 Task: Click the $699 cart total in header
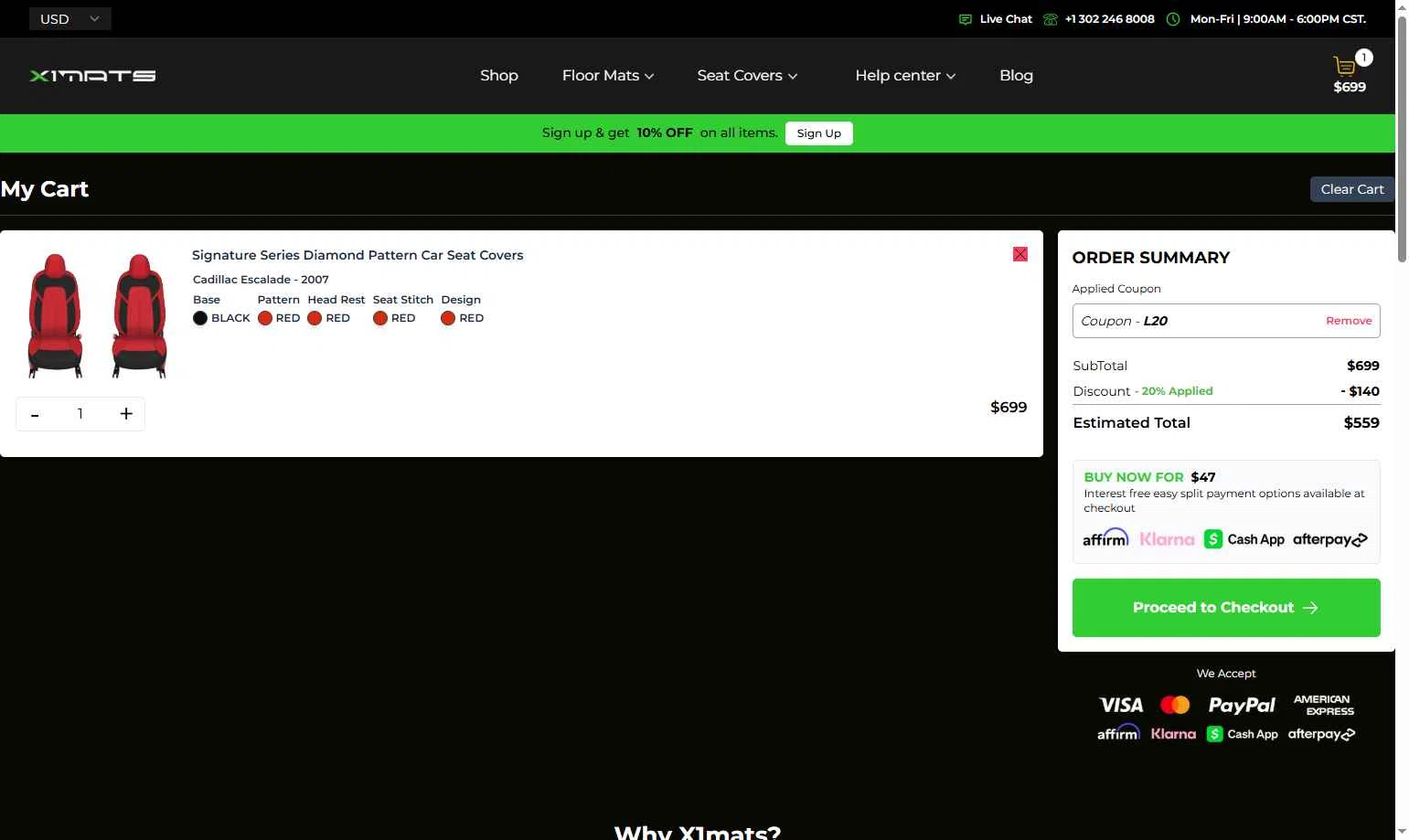pos(1350,87)
